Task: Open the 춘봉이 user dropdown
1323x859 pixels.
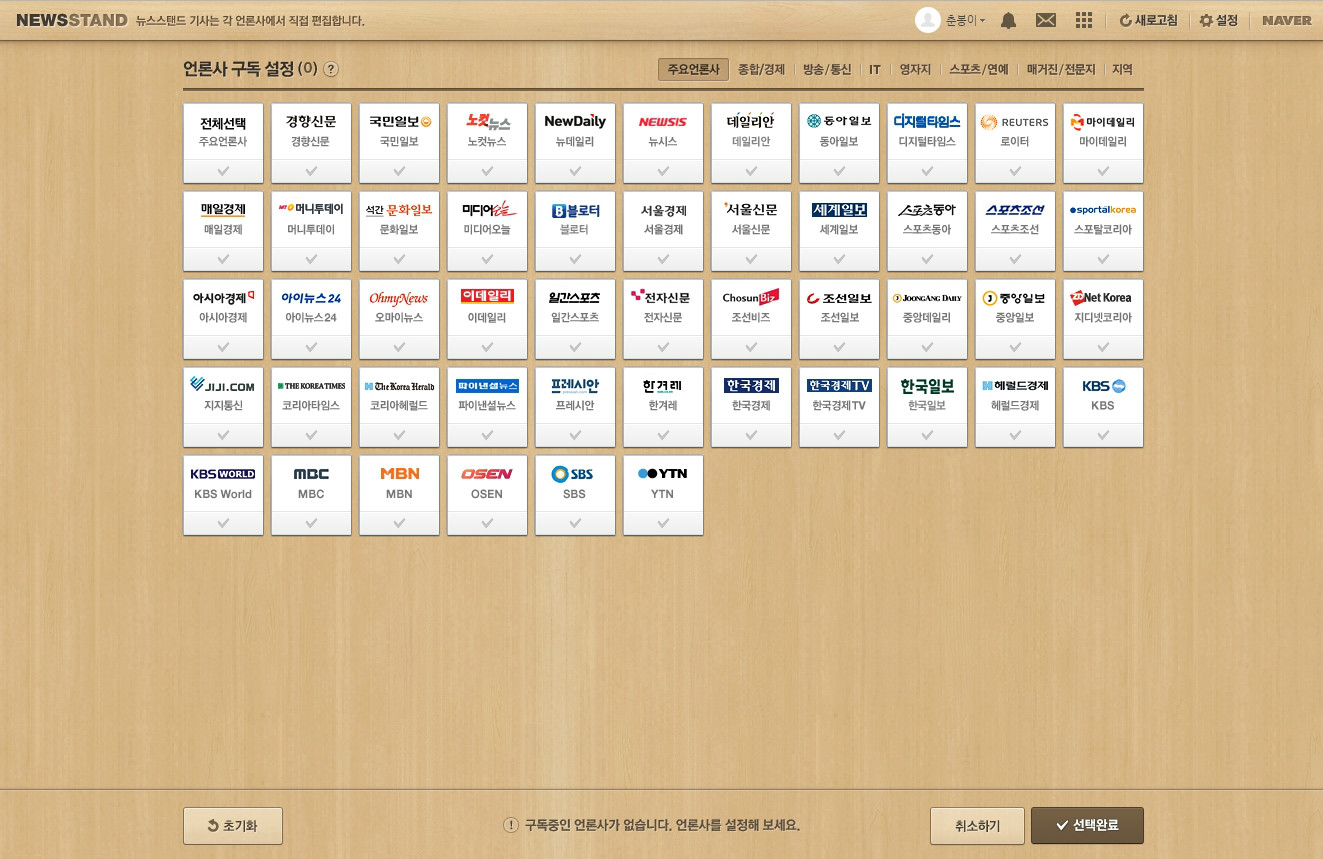Action: (x=965, y=20)
